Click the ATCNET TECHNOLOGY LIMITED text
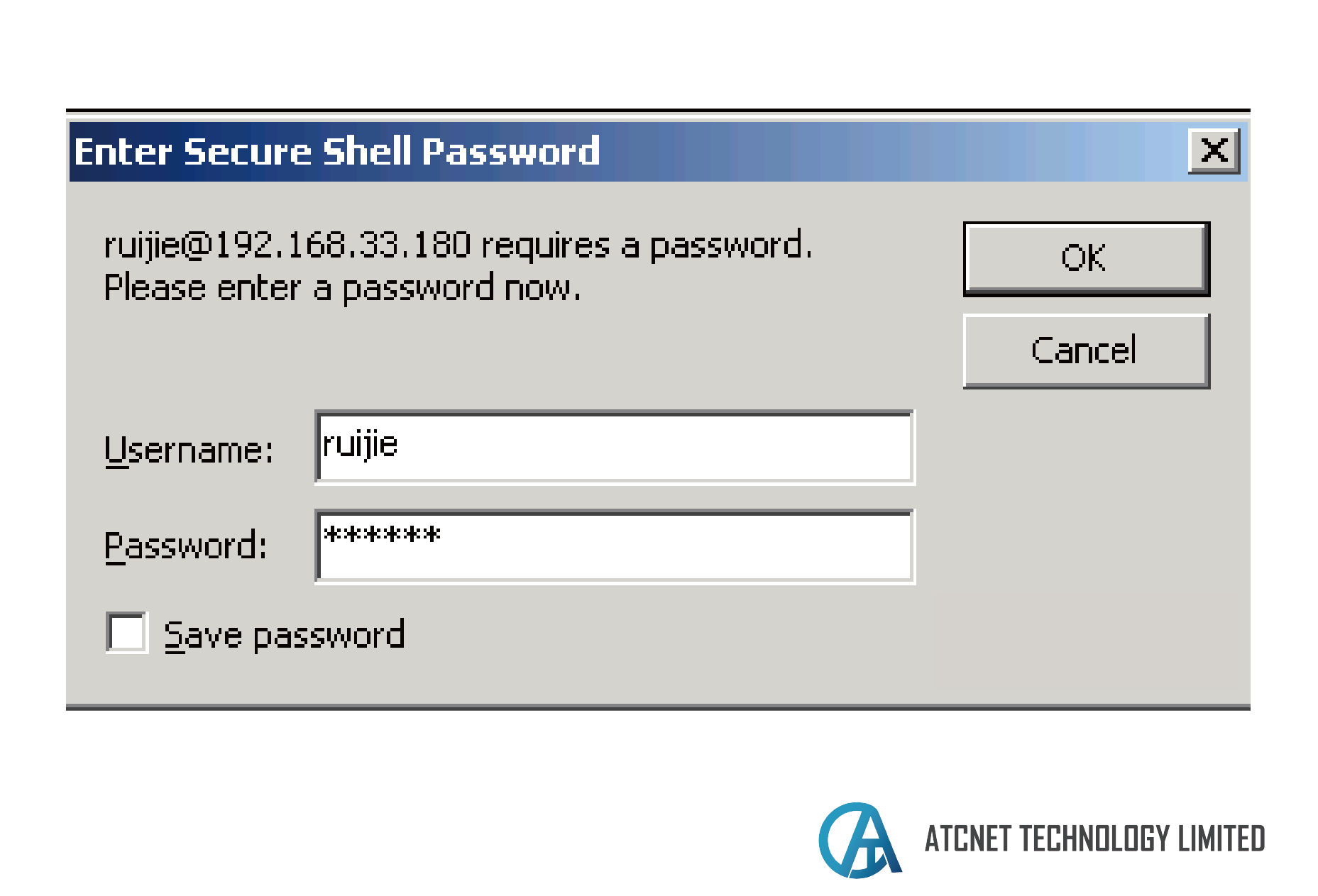 [x=1094, y=839]
